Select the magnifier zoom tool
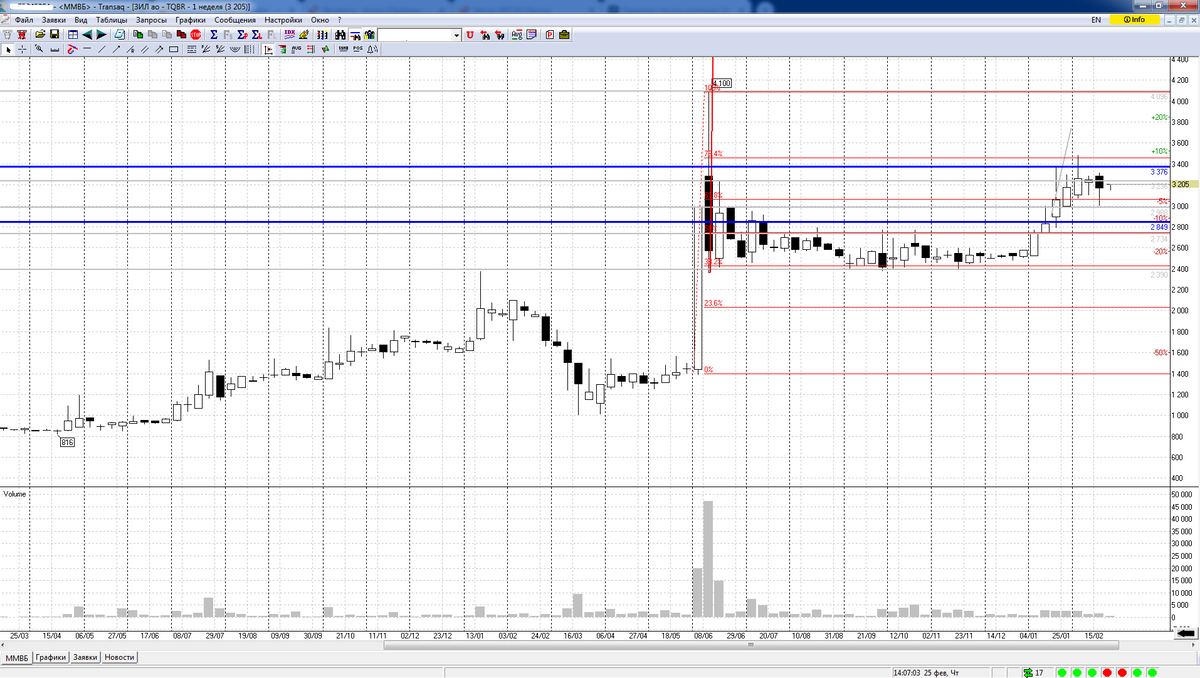 [39, 49]
